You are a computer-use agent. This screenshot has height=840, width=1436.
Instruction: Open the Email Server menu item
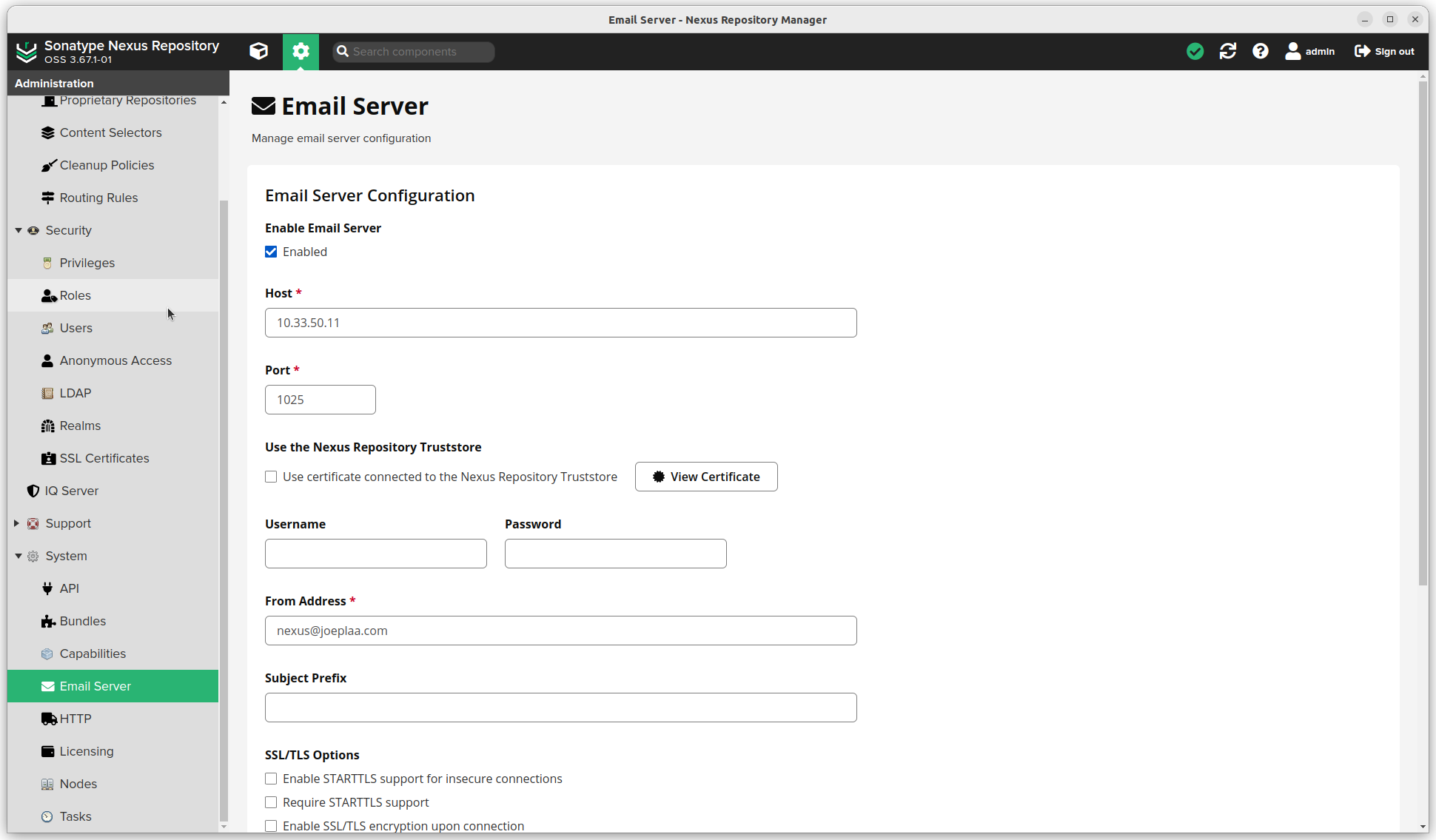(113, 686)
